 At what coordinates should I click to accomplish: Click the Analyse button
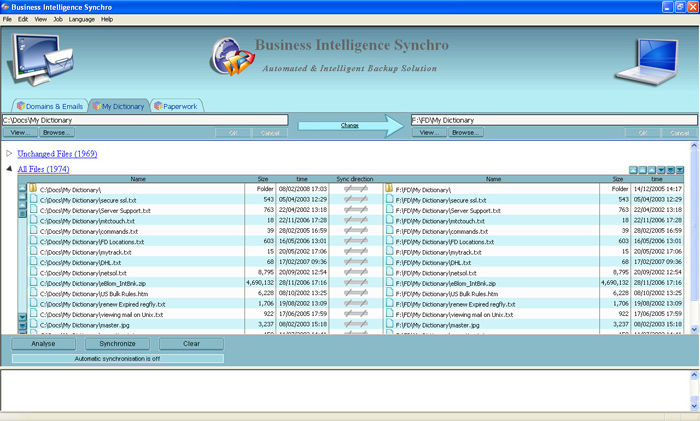(x=43, y=344)
